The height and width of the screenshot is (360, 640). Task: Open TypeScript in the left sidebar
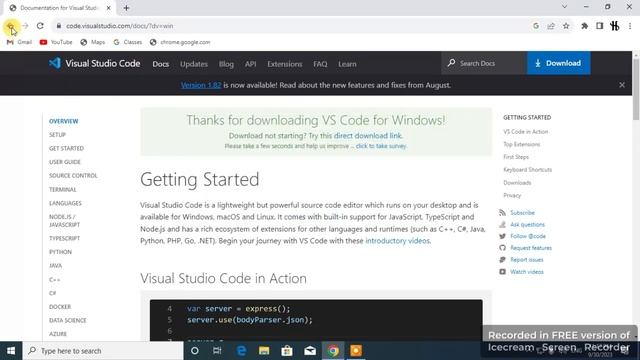tap(64, 238)
